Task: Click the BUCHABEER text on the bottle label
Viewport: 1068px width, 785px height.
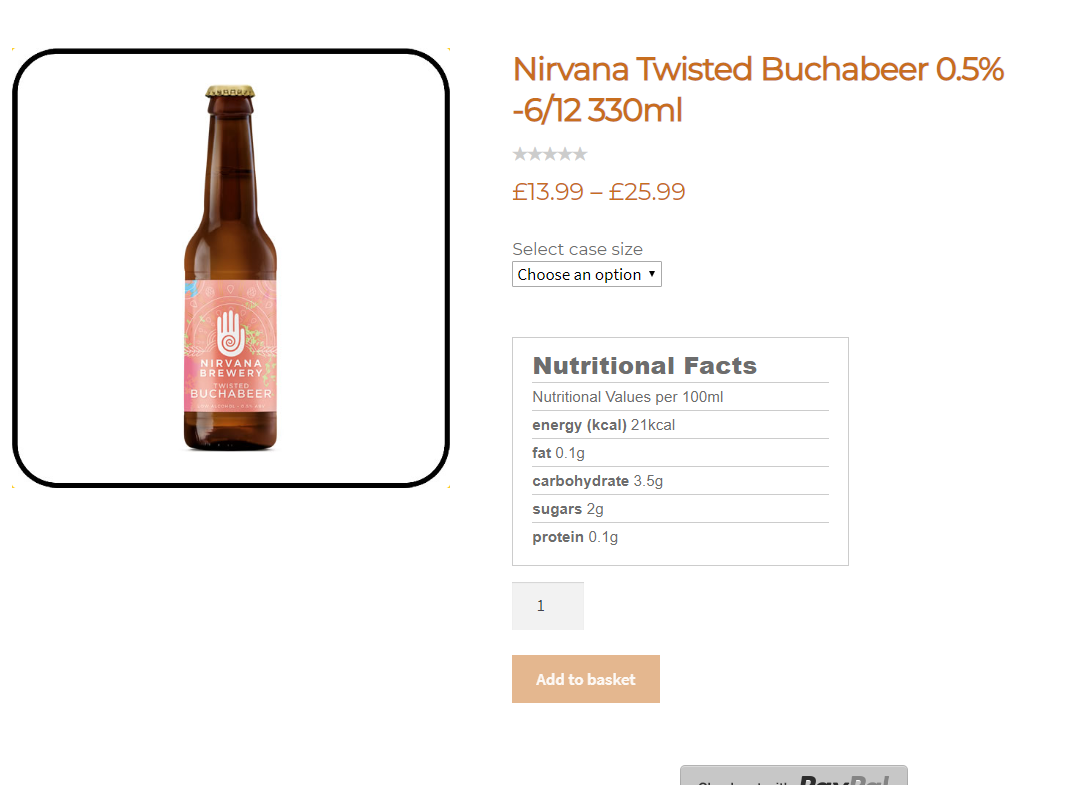Action: point(230,393)
